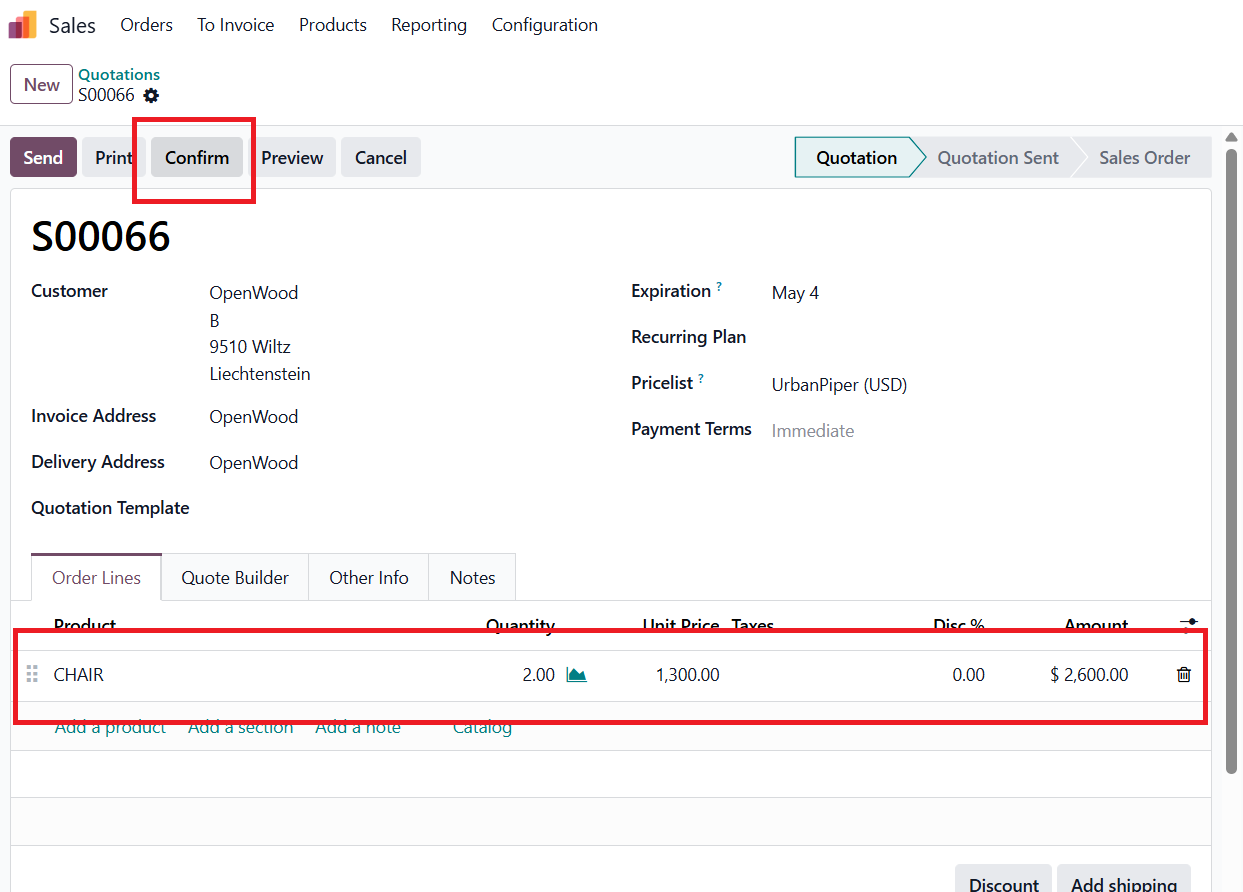This screenshot has height=892, width=1243.
Task: Click the Expiration help question mark
Action: 719,287
